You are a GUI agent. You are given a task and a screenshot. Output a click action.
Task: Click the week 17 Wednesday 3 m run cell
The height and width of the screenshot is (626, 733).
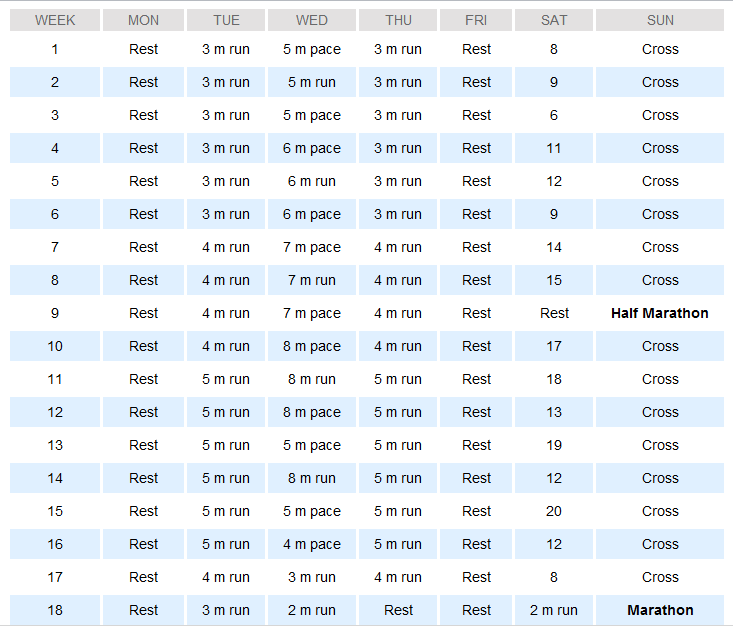[x=312, y=577]
